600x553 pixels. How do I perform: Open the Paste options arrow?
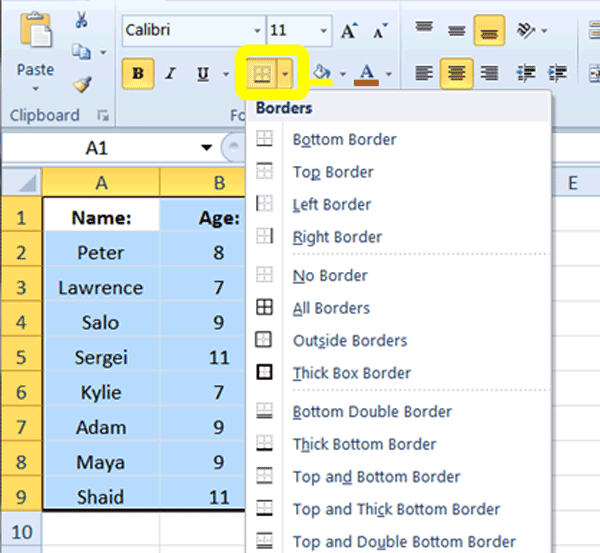[x=36, y=89]
